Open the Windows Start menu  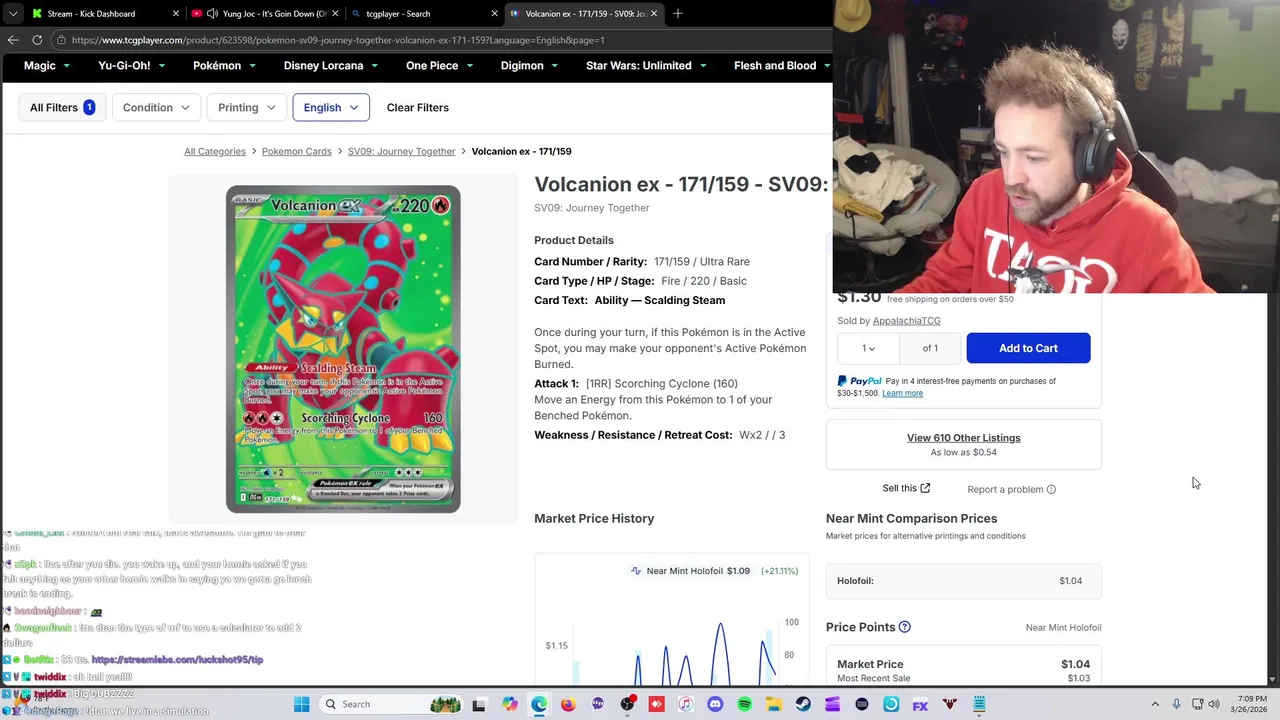coord(301,704)
